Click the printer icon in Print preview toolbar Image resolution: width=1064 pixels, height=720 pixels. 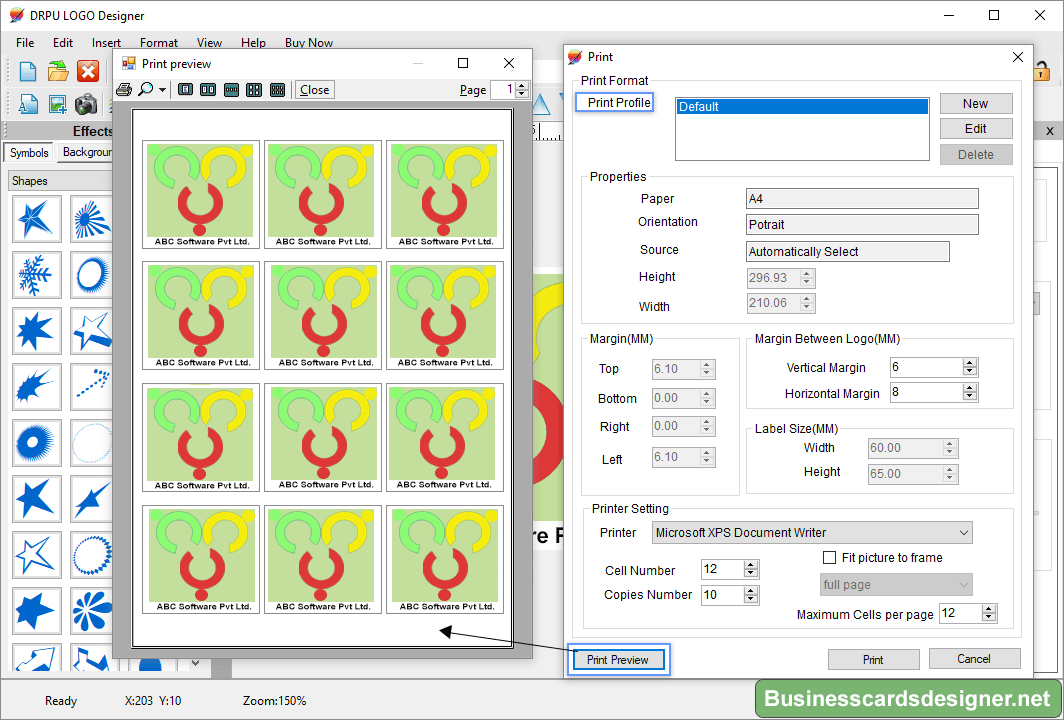[x=124, y=90]
